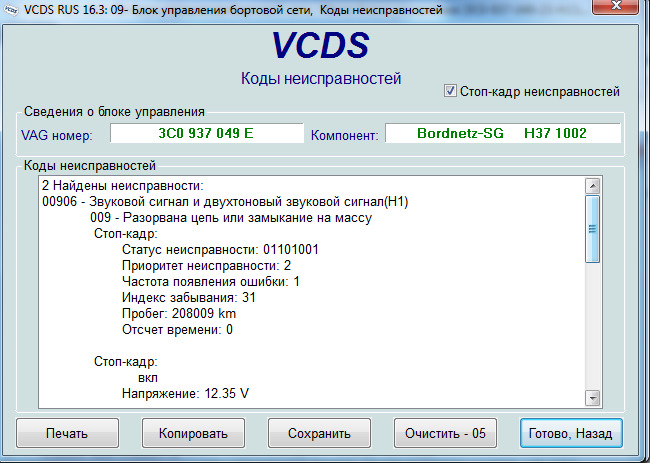Click the Готово, Назад button
This screenshot has height=463, width=650.
[571, 433]
